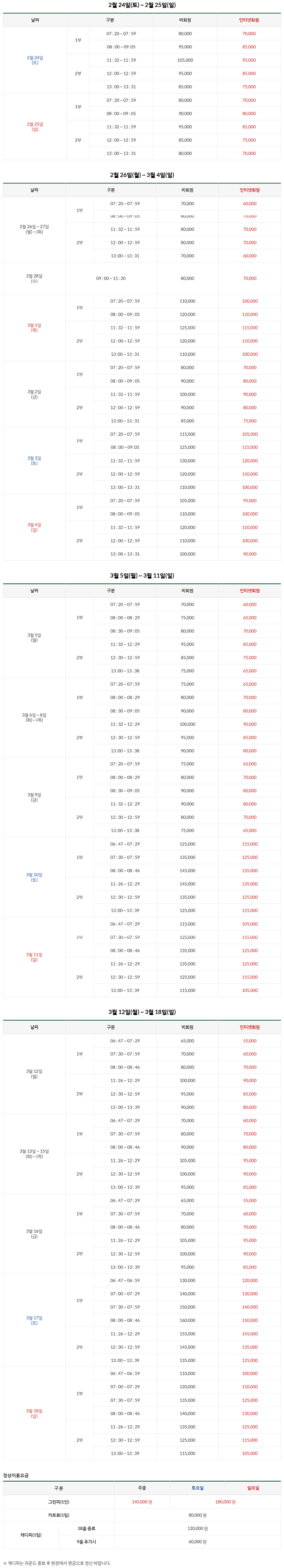The image size is (284, 1568).
Task: Click the 3월 5일(월) ~ 3월 11일(일) heading
Action: 142,575
